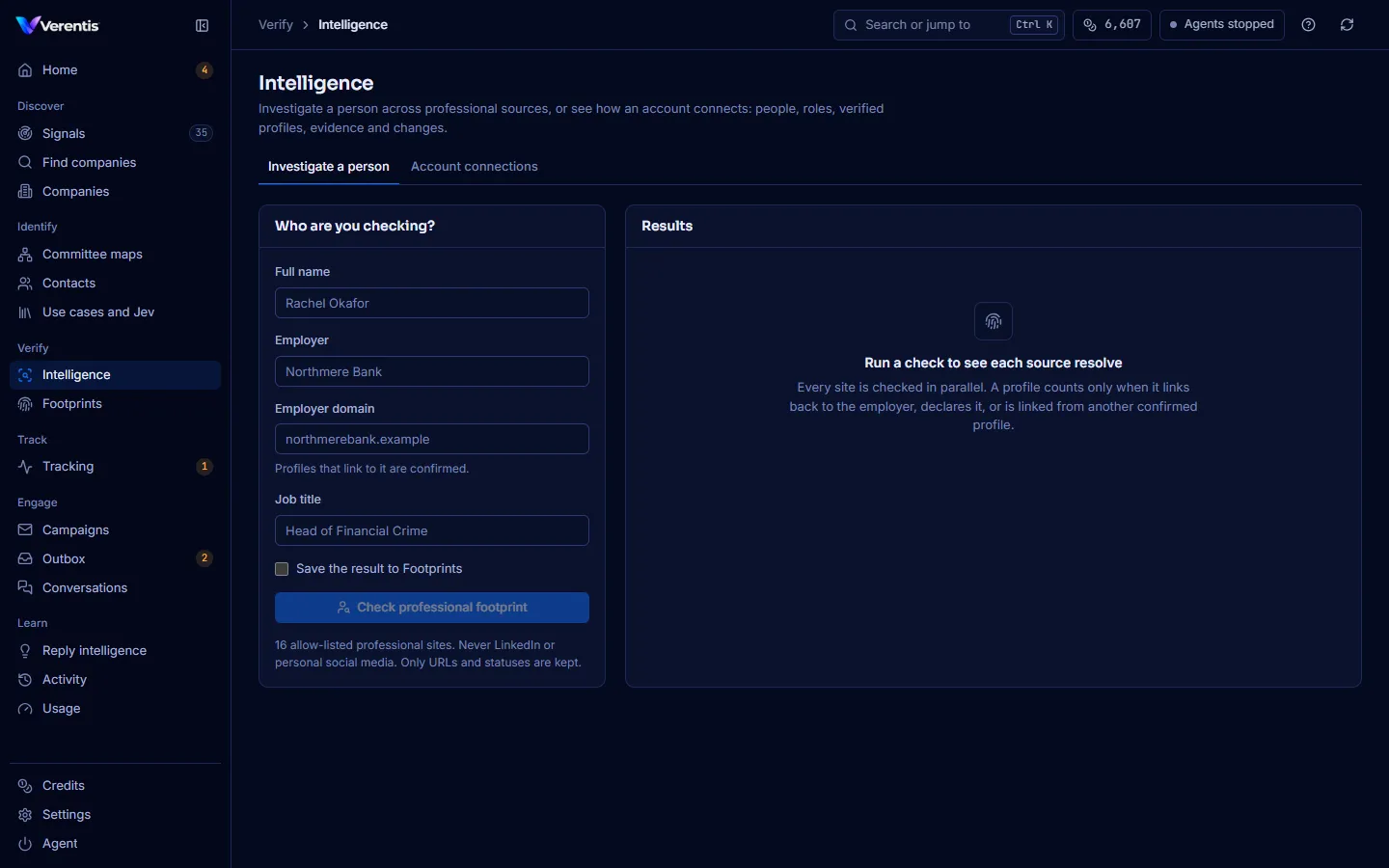Click the Verentis logo
This screenshot has width=1389, height=868.
click(x=58, y=25)
